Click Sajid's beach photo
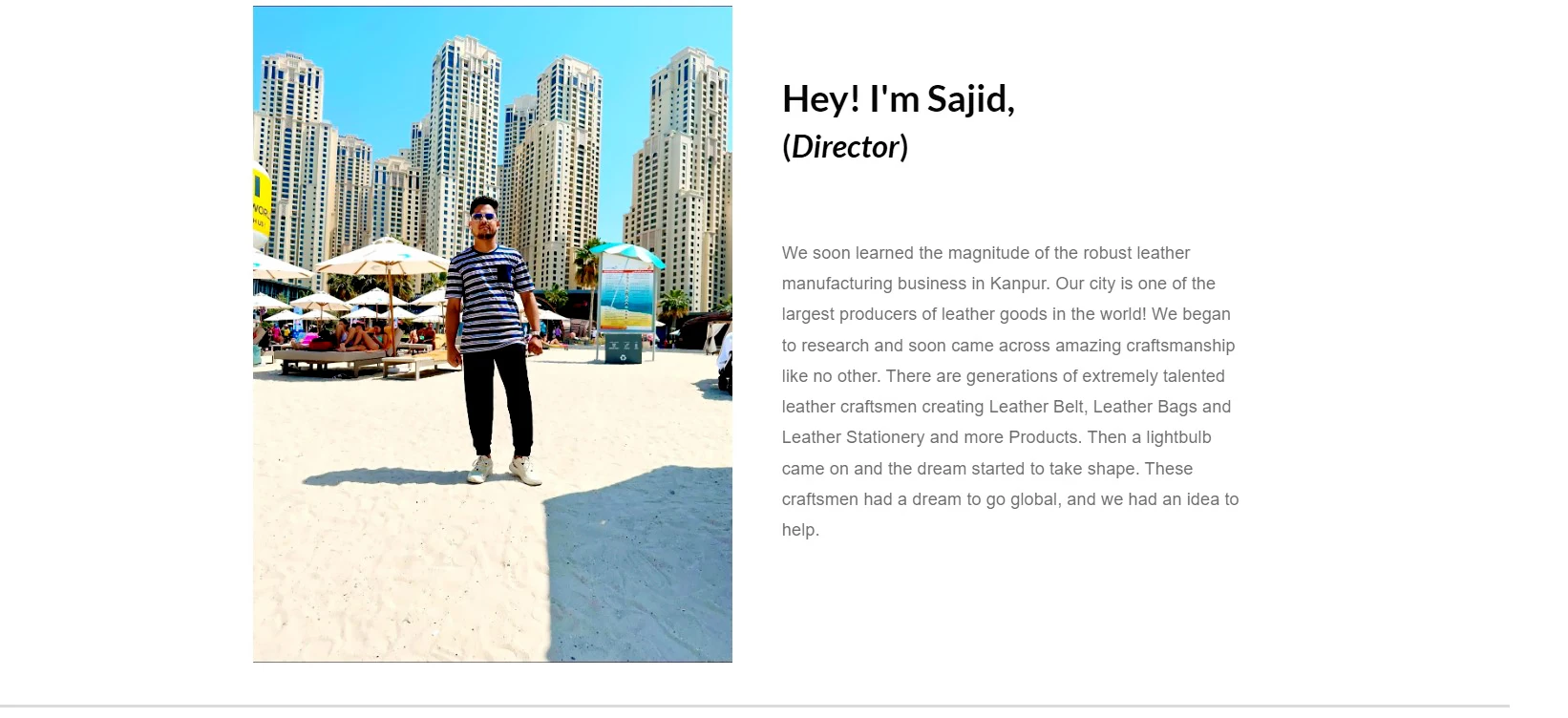This screenshot has height=718, width=1568. click(x=493, y=334)
